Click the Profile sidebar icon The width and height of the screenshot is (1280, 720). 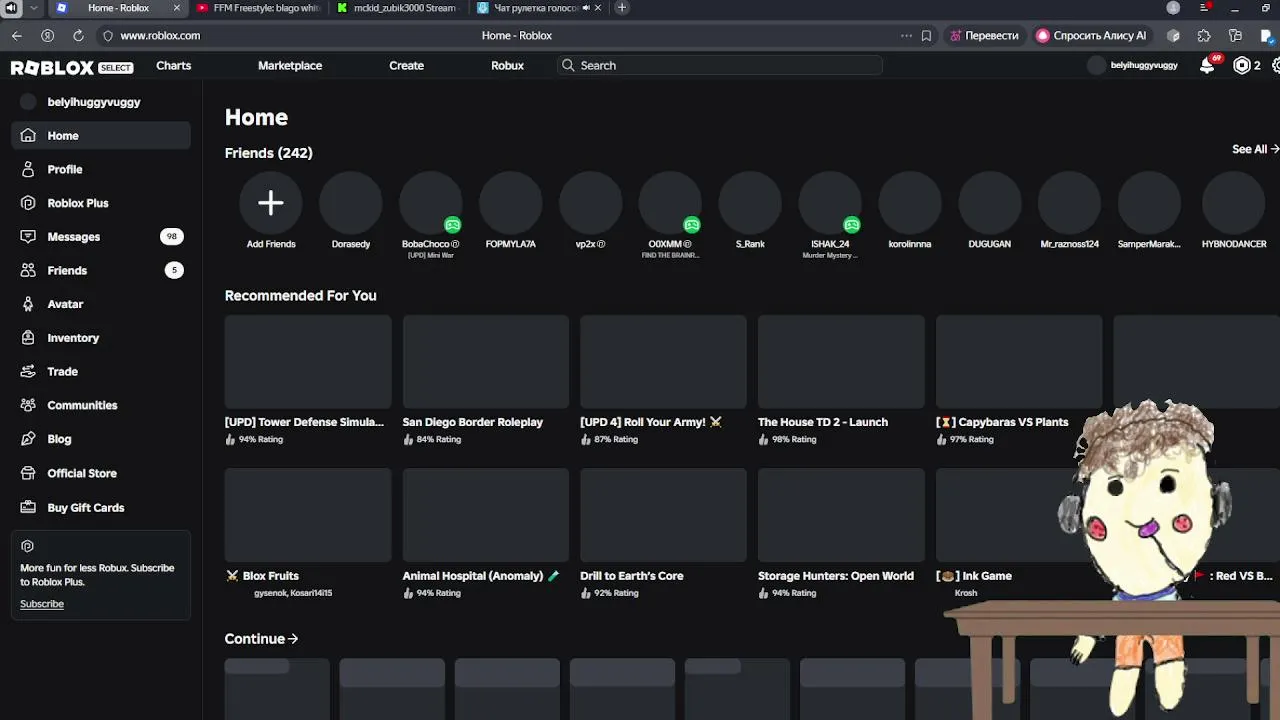pos(28,170)
